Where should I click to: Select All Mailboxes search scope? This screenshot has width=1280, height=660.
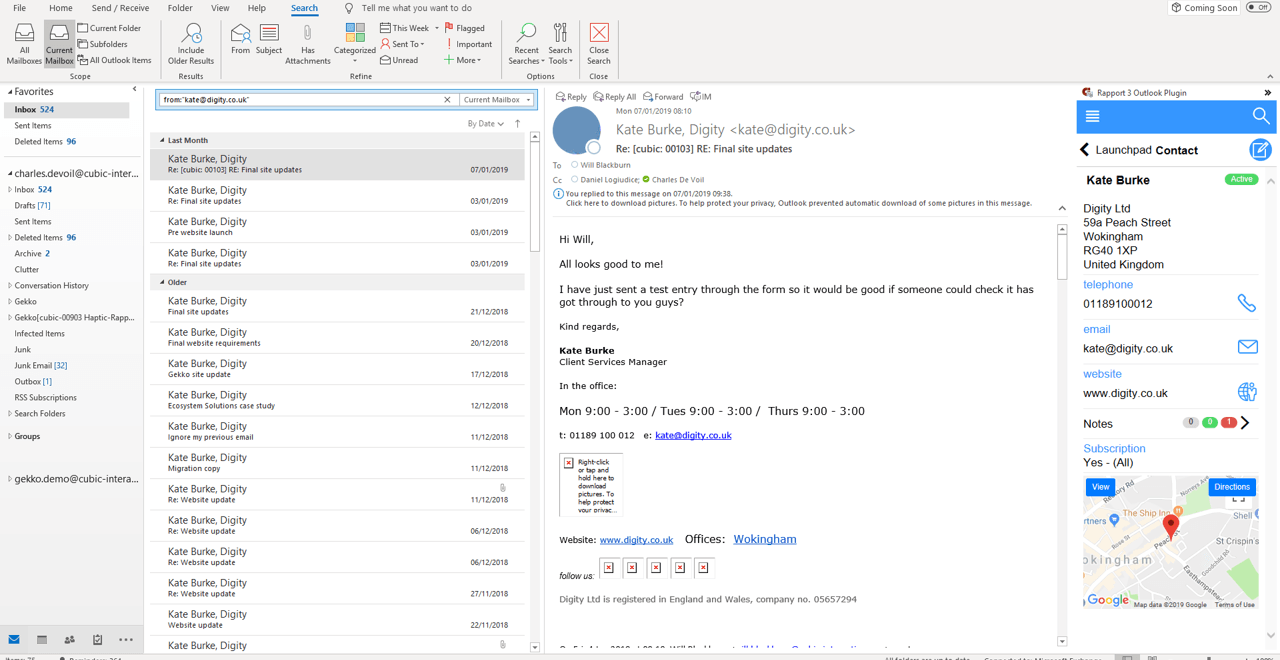coord(24,45)
